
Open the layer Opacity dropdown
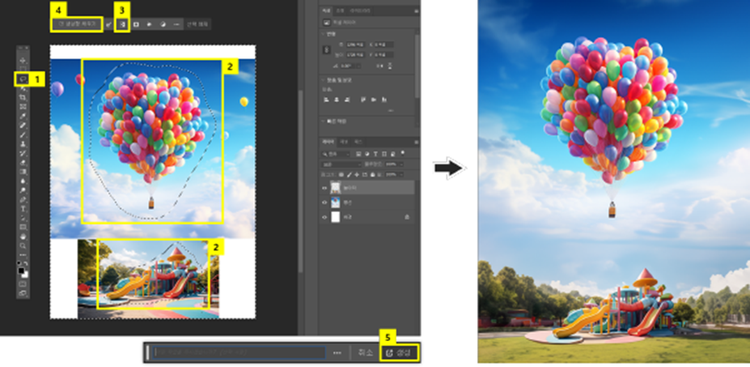pyautogui.click(x=401, y=164)
